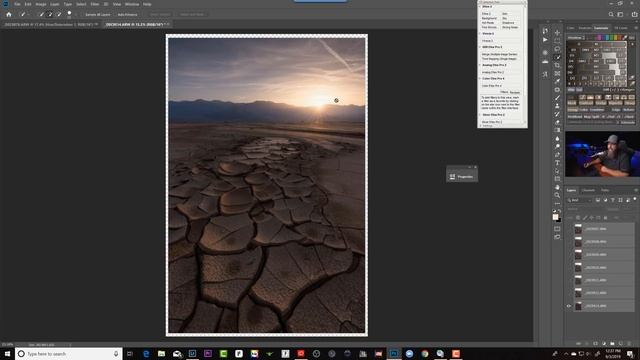
Task: Click the foreground color swatch
Action: (555, 217)
